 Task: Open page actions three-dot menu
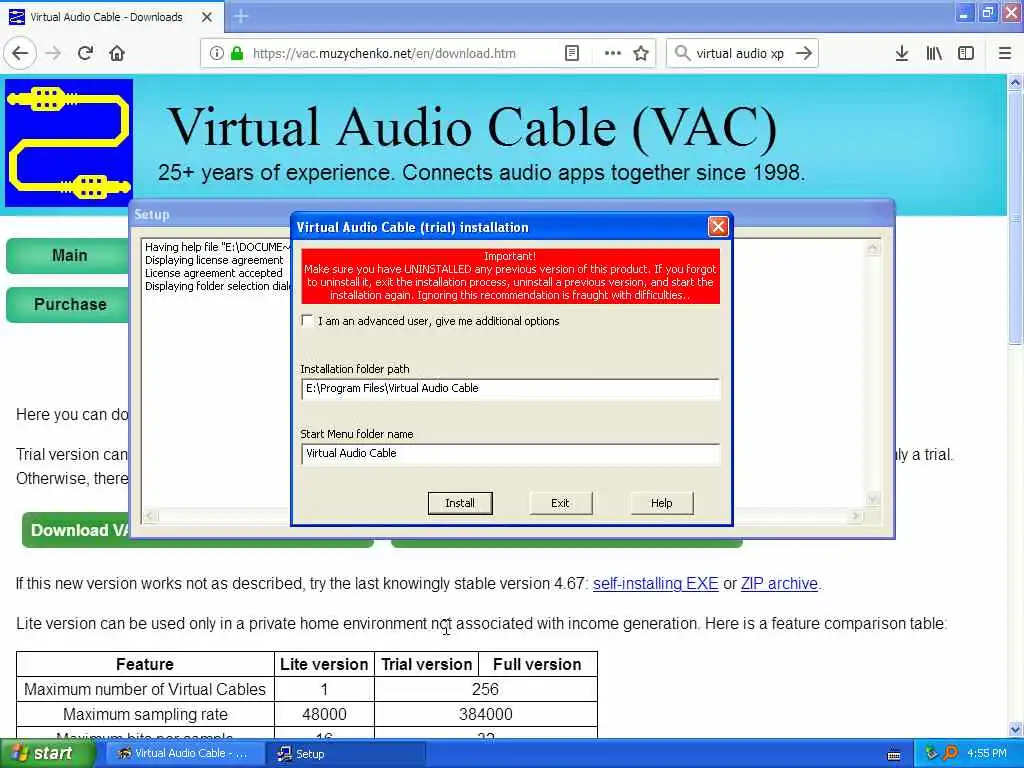click(613, 53)
